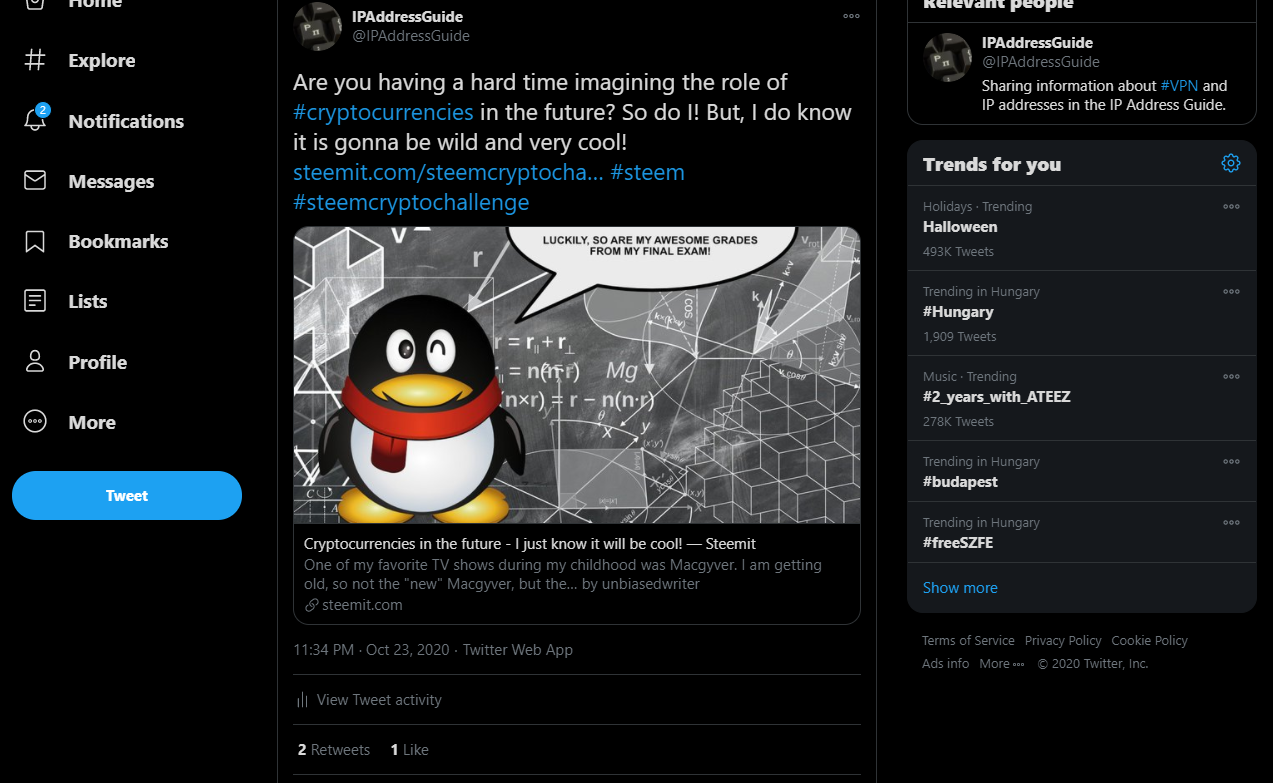Open options for Halloween trend
Image resolution: width=1273 pixels, height=783 pixels.
[x=1231, y=206]
